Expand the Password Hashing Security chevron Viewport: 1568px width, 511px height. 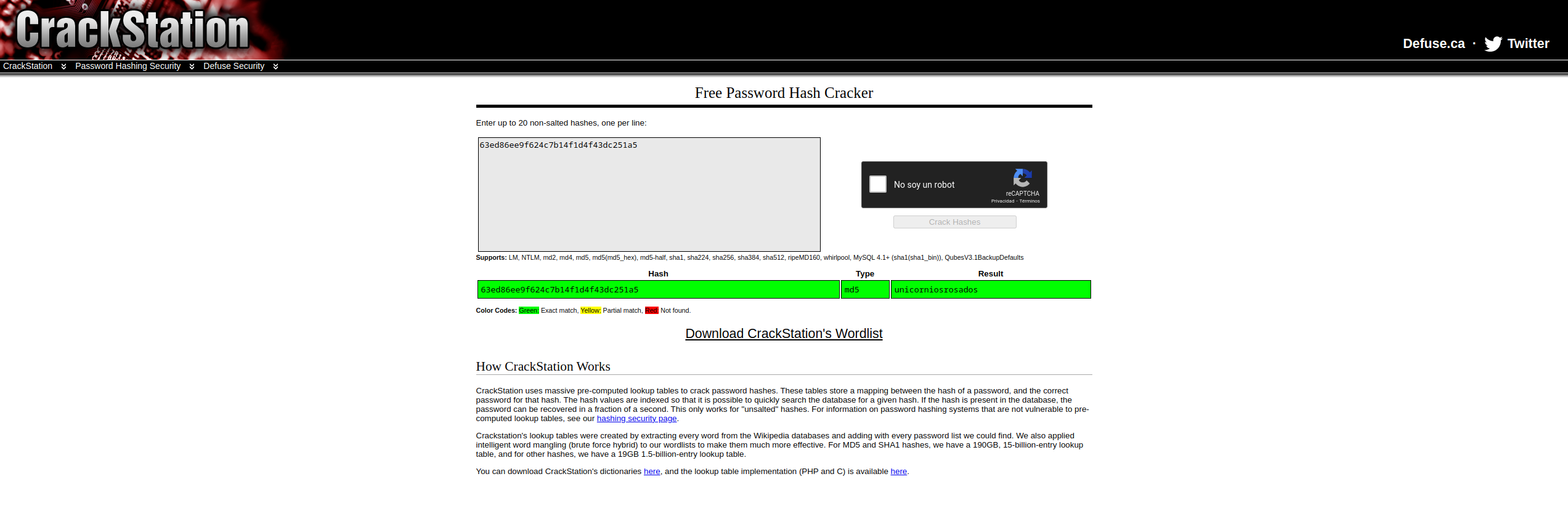click(x=192, y=66)
